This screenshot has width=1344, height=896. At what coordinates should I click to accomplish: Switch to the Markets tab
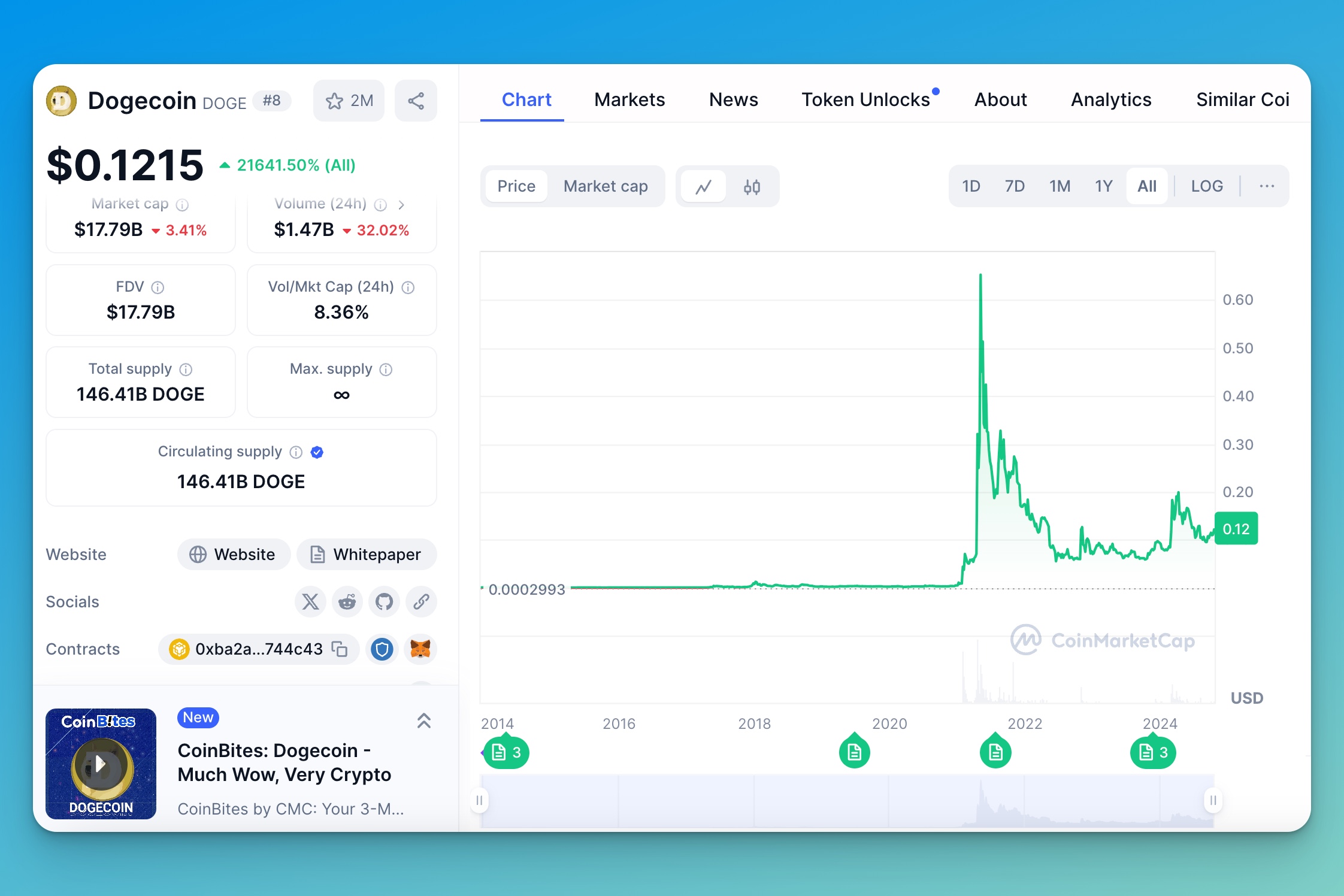tap(629, 99)
